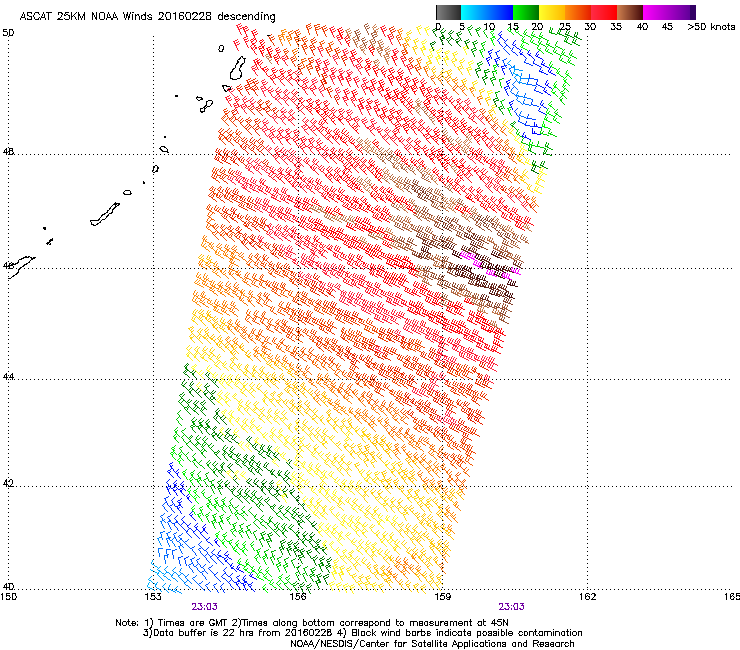Select the orange 25-30 knots legend segment
The image size is (740, 650).
click(578, 12)
